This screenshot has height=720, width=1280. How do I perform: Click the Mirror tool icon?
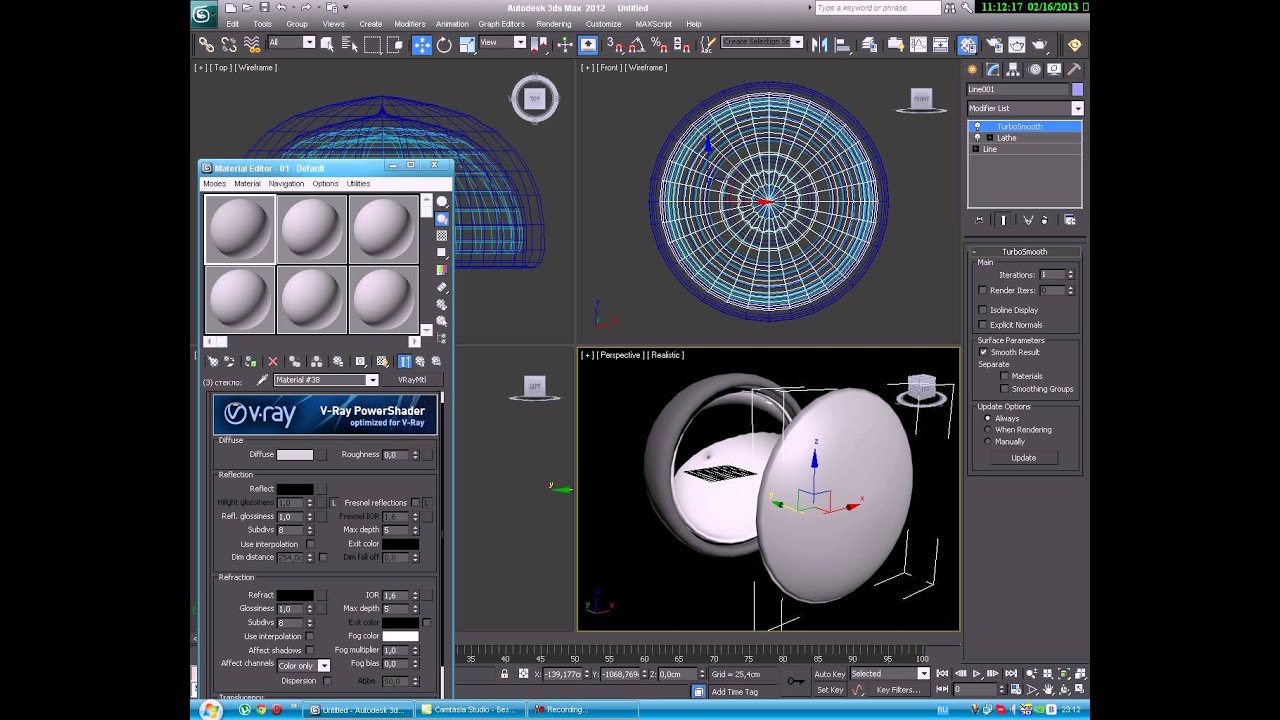820,44
